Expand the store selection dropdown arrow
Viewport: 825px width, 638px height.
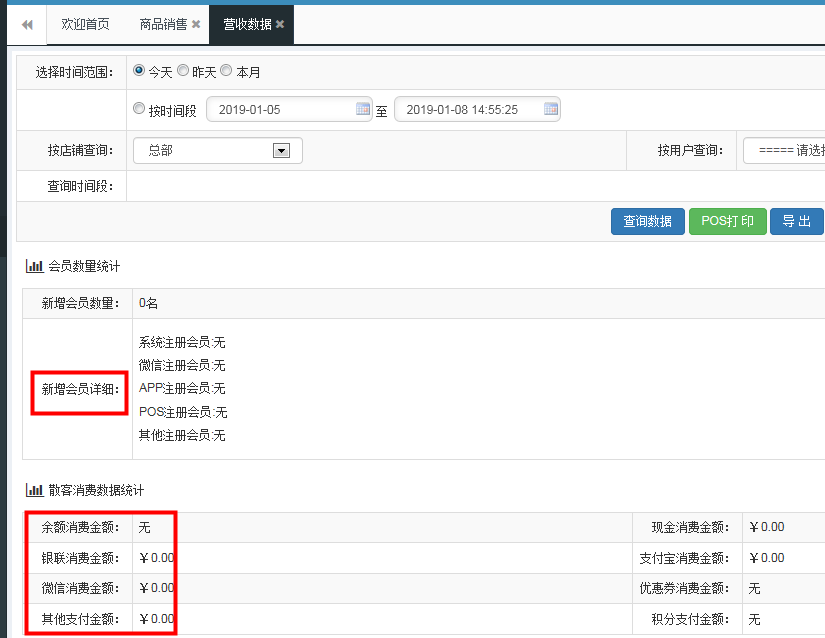(280, 150)
